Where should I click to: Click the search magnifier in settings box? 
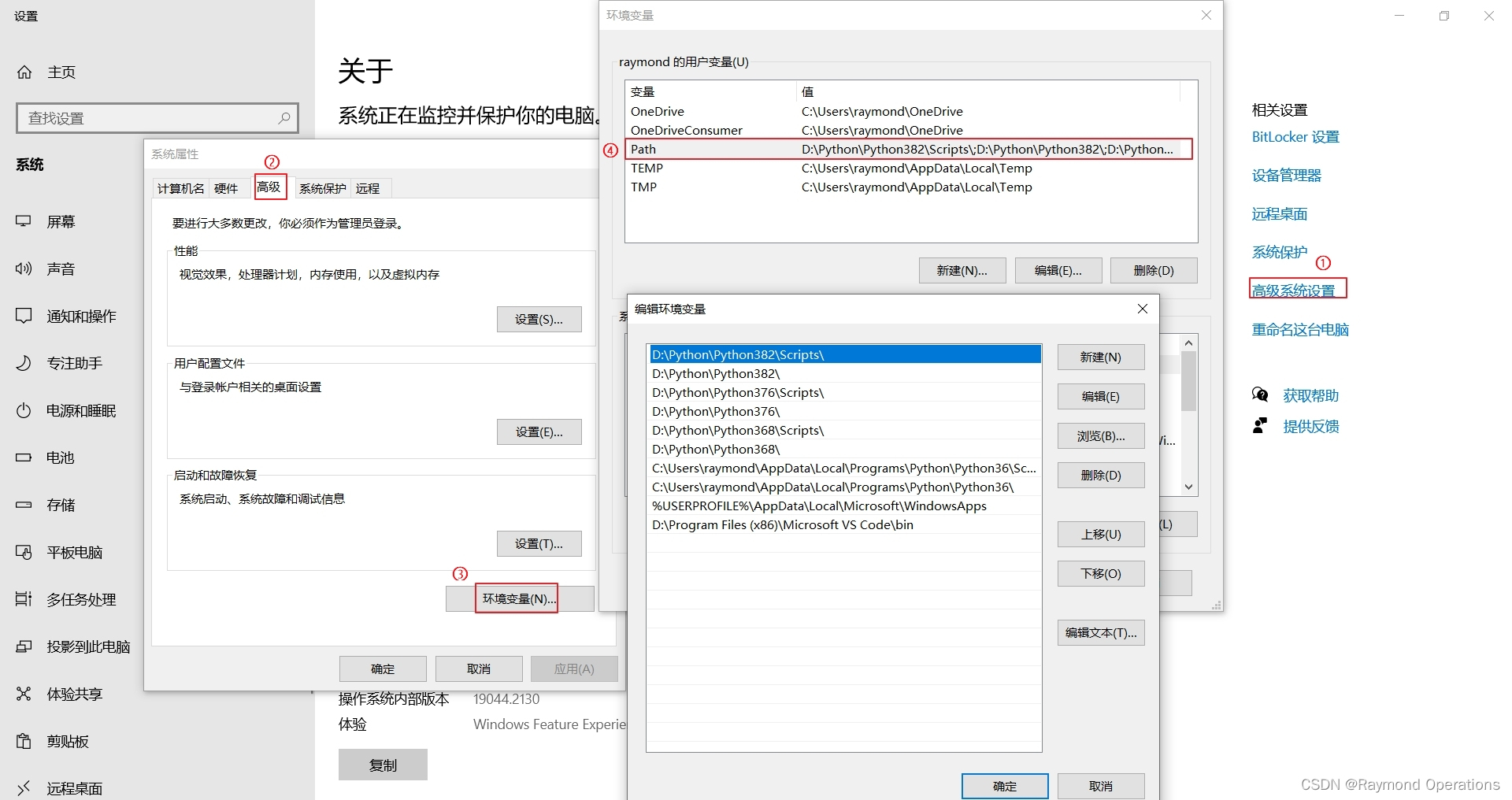284,118
